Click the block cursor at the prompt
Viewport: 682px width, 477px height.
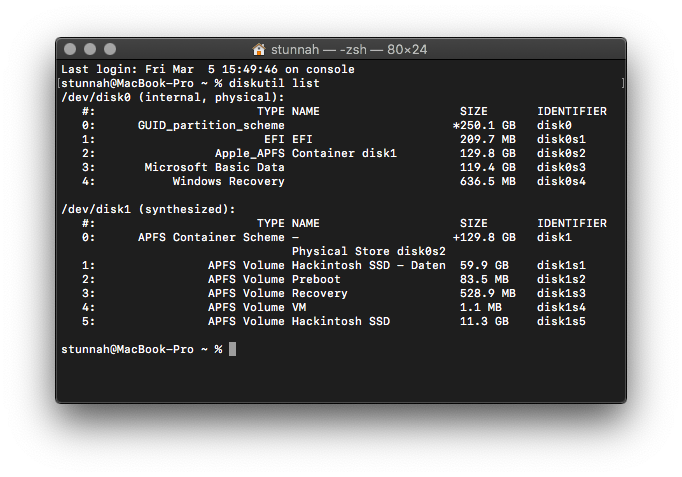click(233, 349)
